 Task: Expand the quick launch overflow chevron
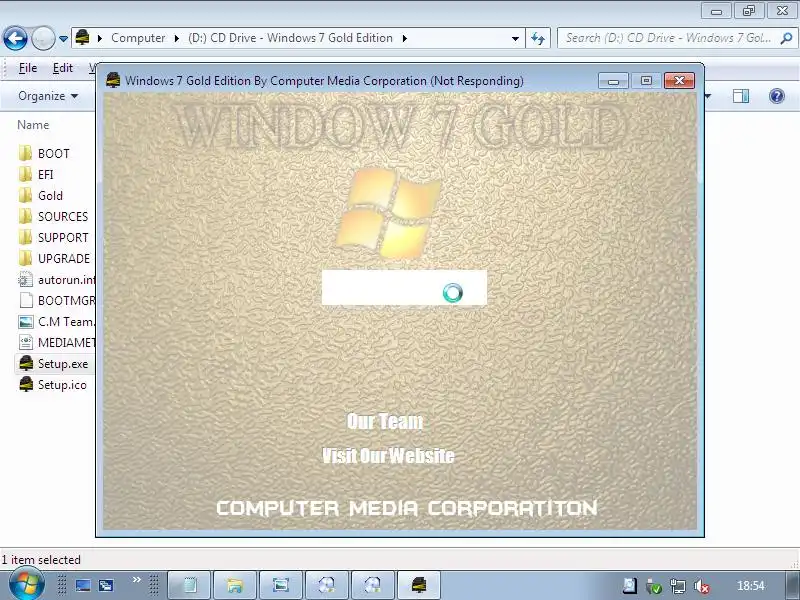pyautogui.click(x=136, y=580)
